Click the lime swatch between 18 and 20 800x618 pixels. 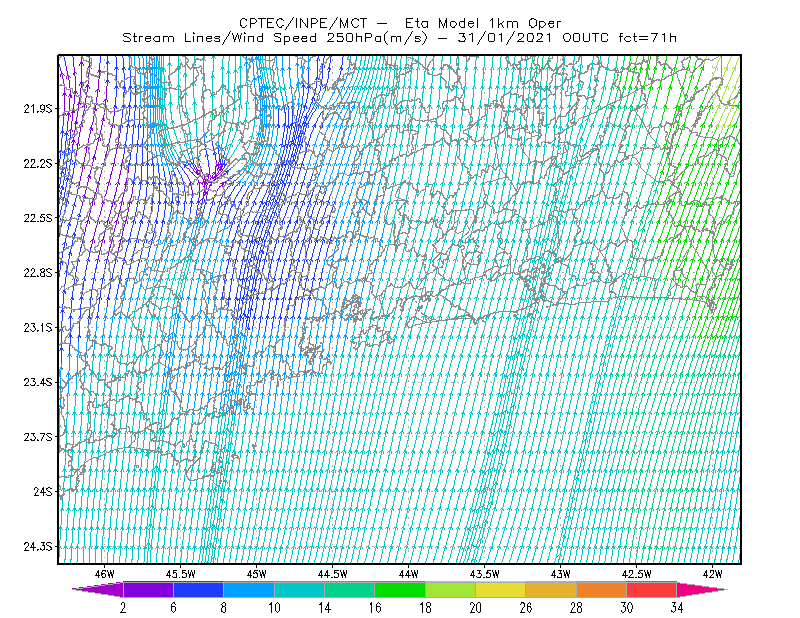[451, 589]
